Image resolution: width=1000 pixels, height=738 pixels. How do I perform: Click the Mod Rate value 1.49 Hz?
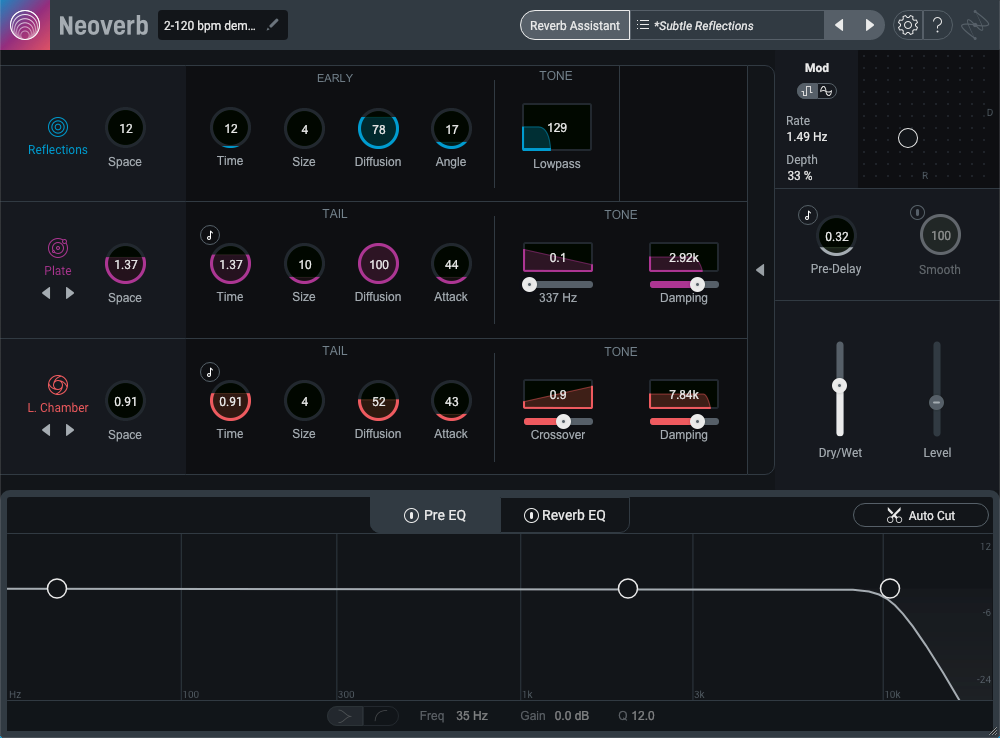pyautogui.click(x=807, y=137)
